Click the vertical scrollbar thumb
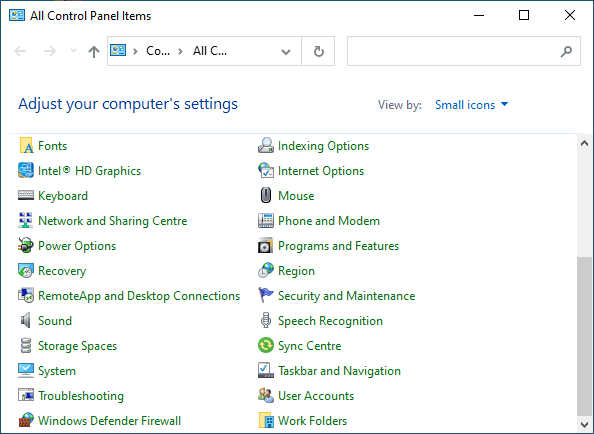594x434 pixels. click(x=584, y=336)
